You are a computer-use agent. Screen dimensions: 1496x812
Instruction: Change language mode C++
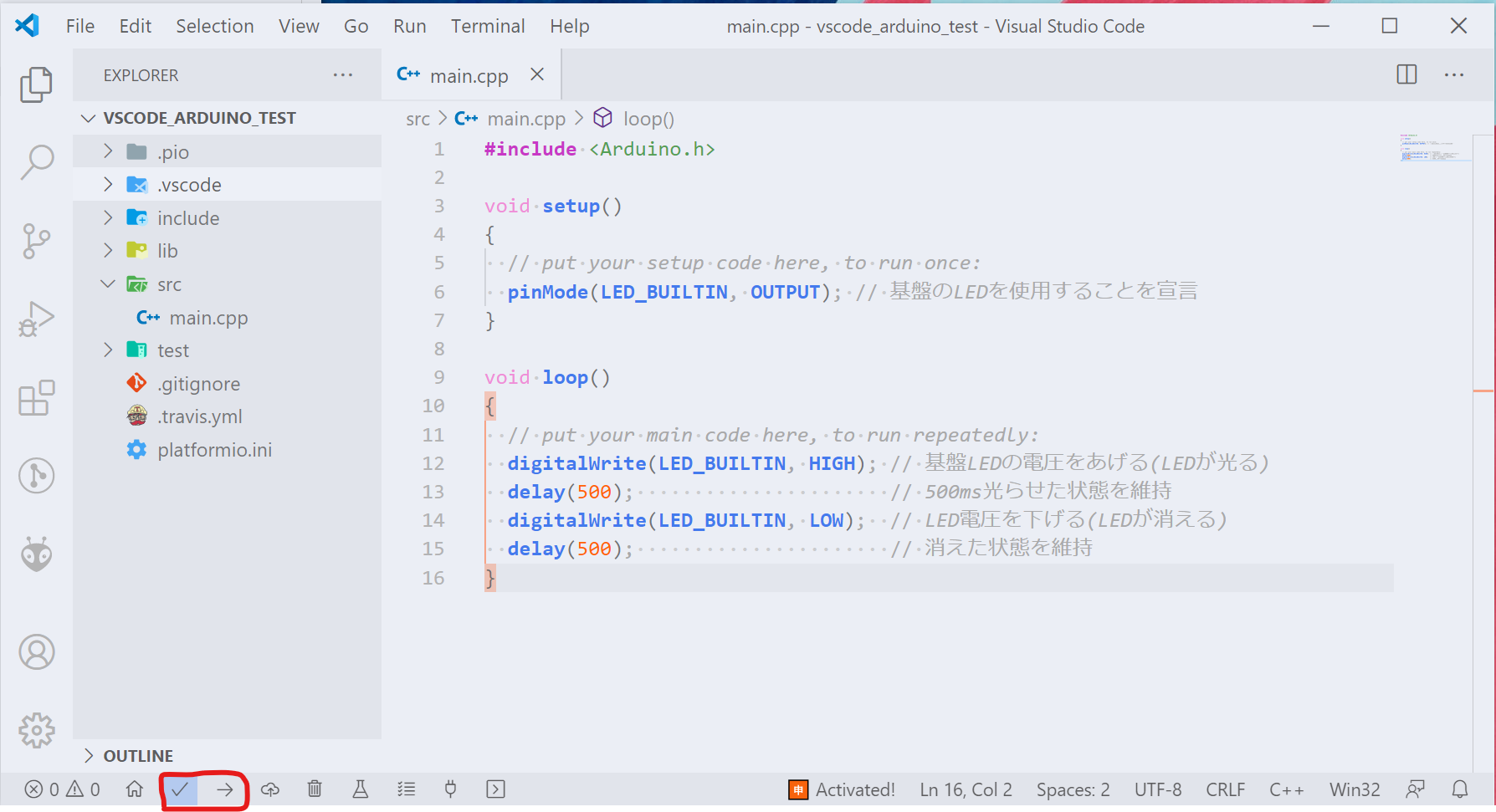1286,789
